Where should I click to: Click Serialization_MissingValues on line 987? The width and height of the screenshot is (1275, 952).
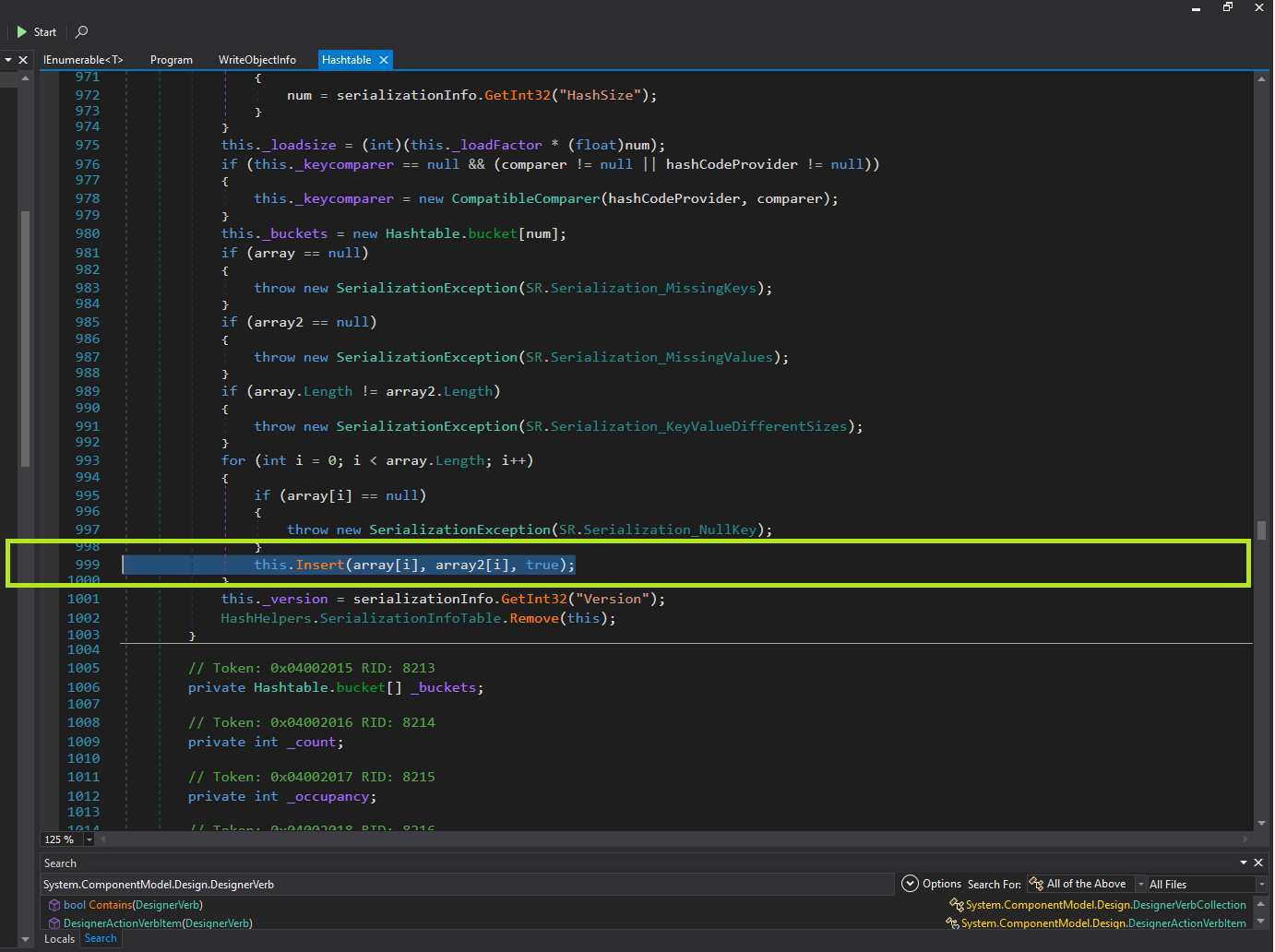661,357
